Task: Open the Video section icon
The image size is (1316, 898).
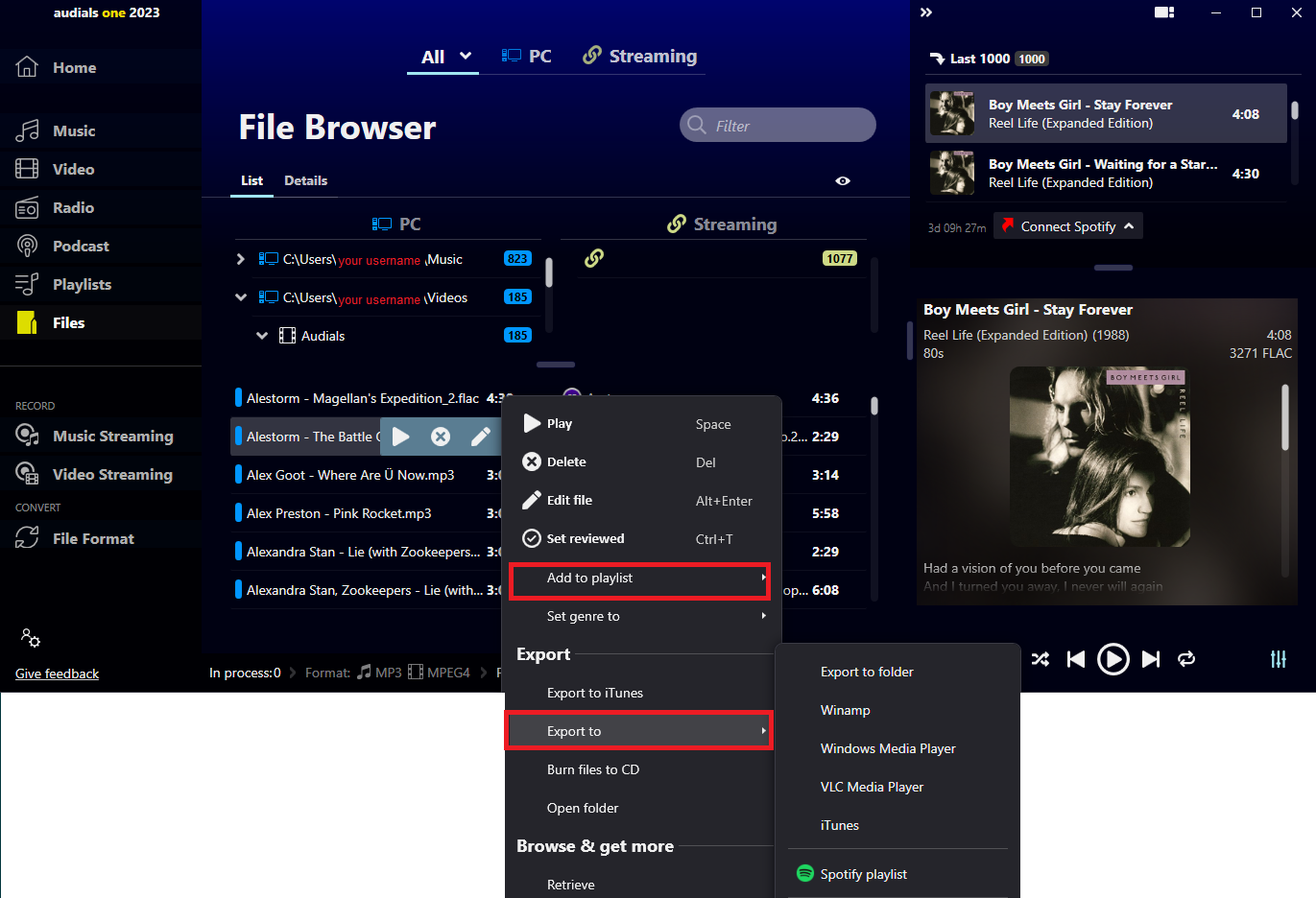Action: click(27, 169)
